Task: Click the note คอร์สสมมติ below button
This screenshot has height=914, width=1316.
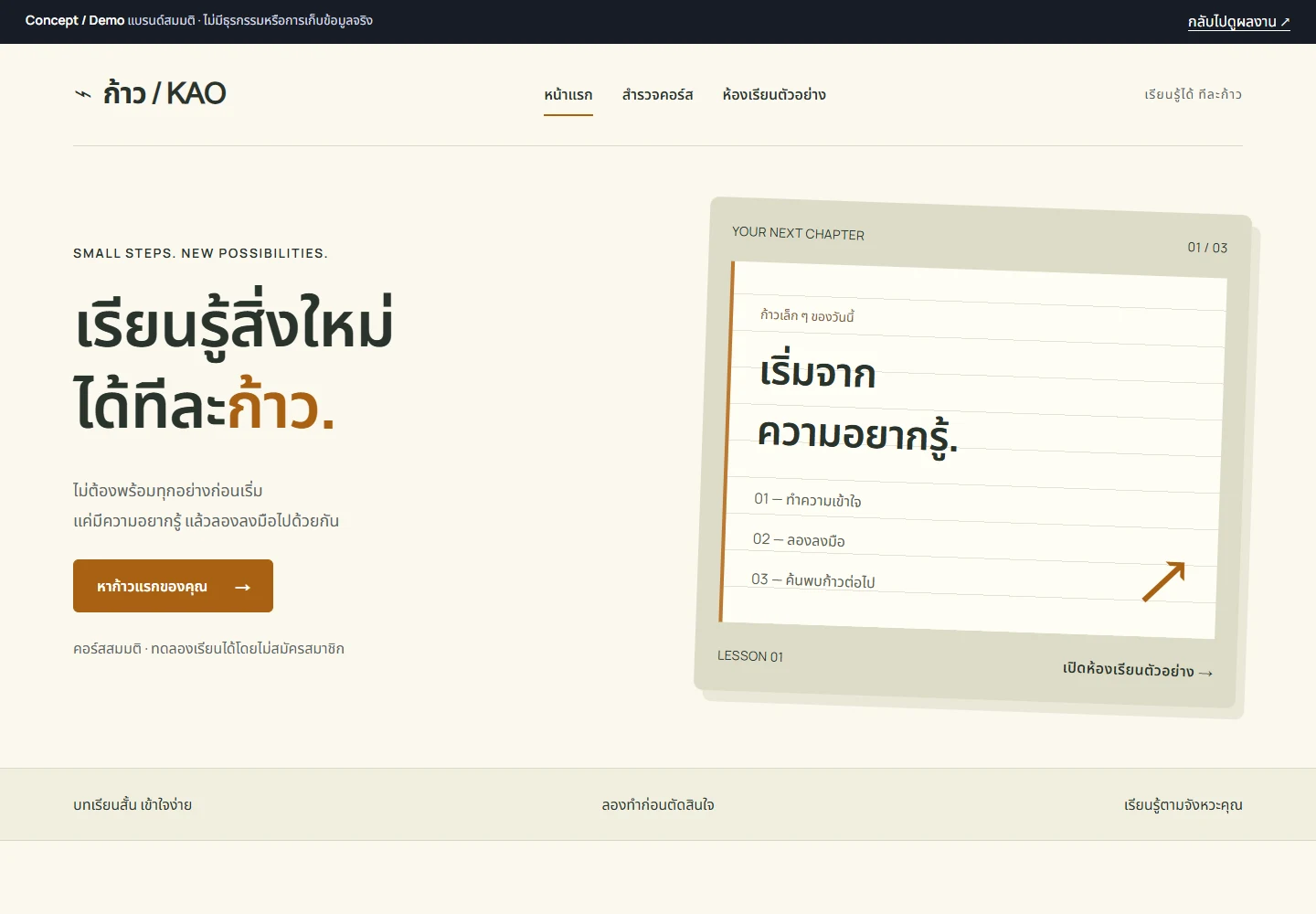Action: 208,649
